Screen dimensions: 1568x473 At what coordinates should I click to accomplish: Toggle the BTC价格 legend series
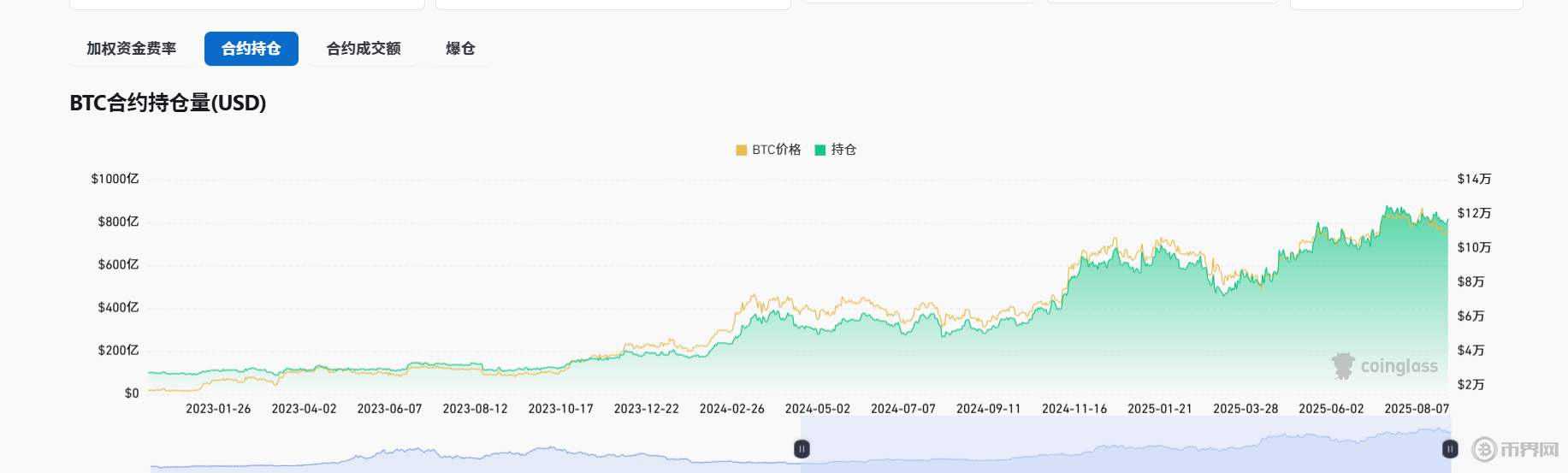[x=776, y=150]
